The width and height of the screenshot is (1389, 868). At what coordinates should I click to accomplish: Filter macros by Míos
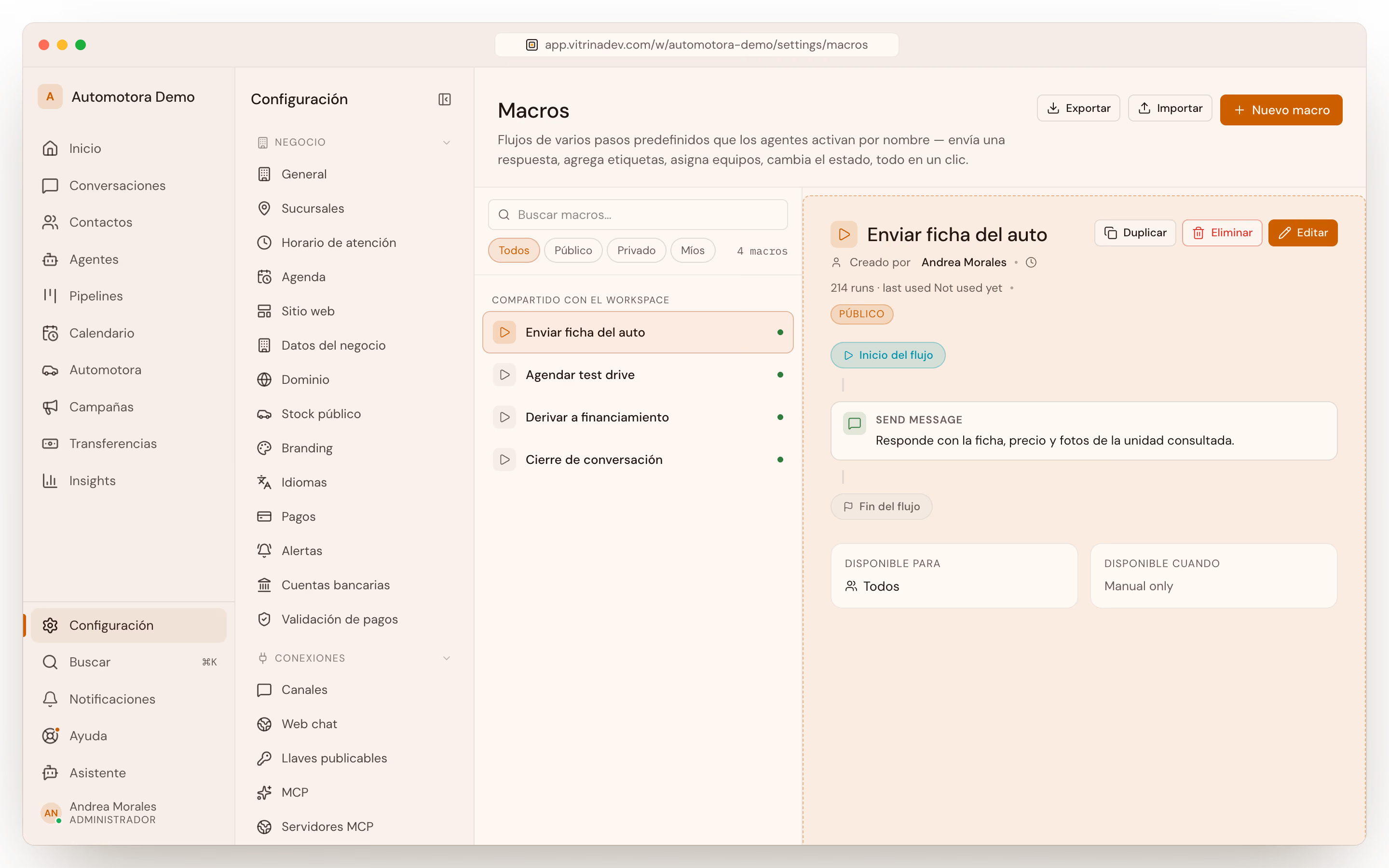[692, 250]
